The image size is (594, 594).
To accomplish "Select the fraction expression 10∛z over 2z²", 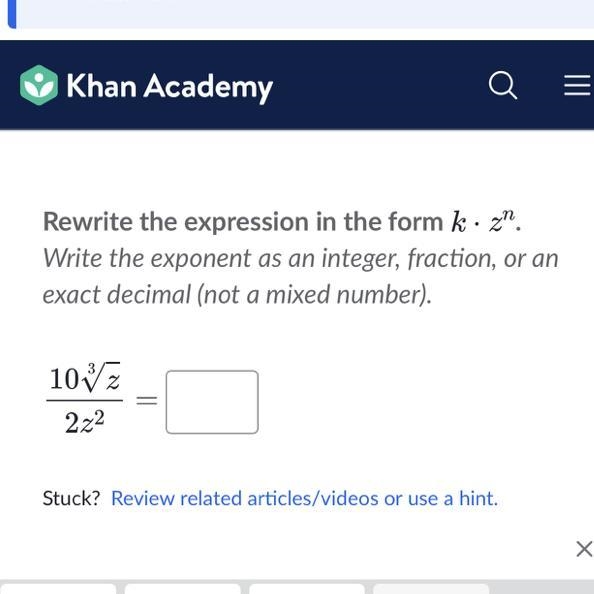I will pos(84,399).
